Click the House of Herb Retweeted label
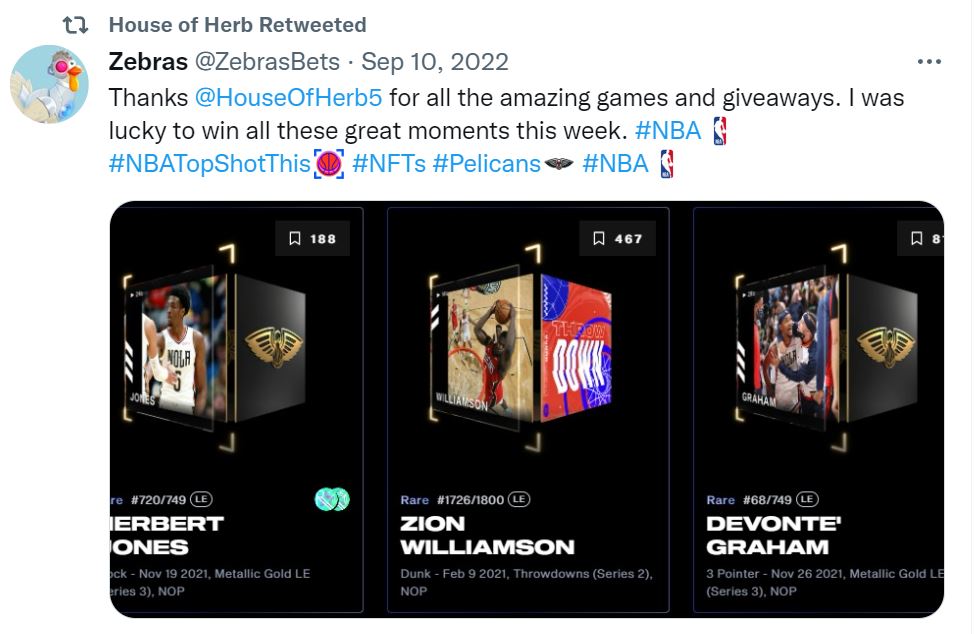The image size is (979, 634). pos(237,24)
